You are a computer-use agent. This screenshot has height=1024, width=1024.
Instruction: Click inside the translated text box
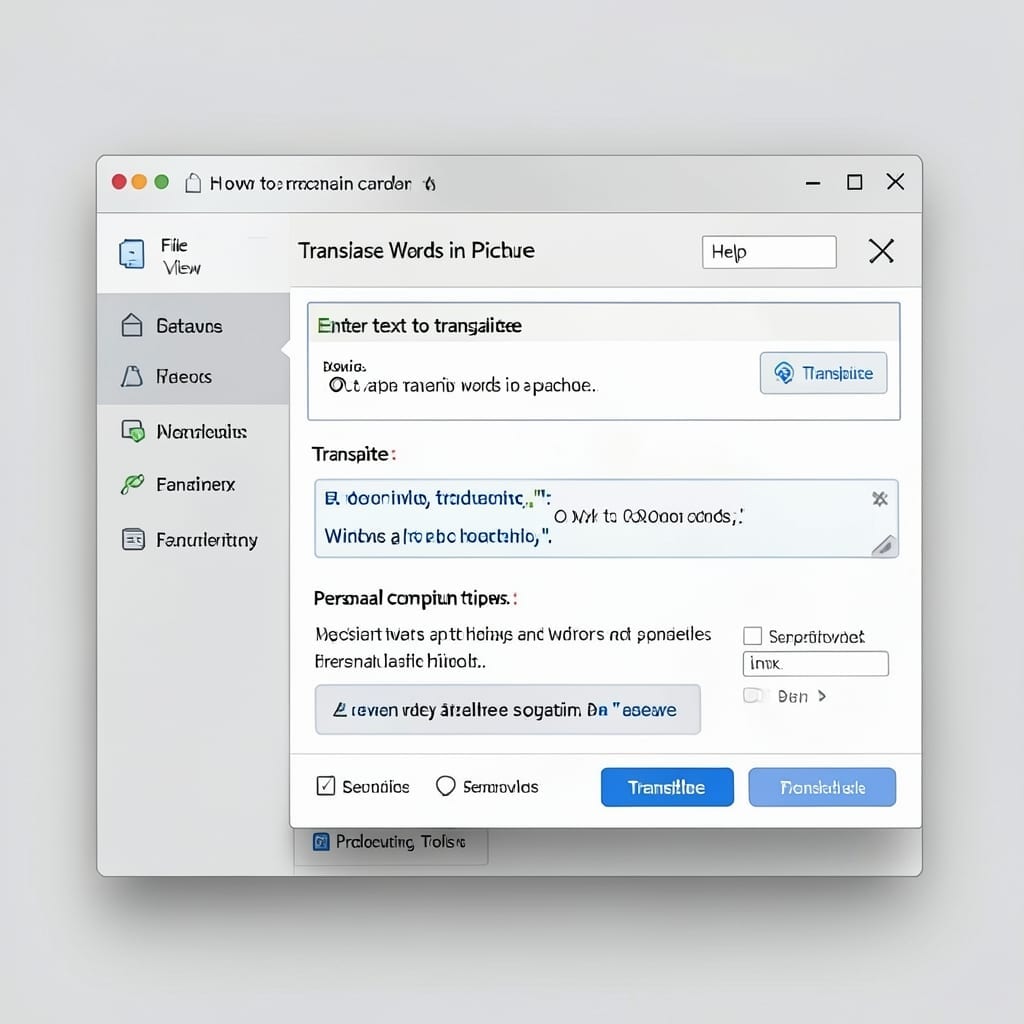(x=605, y=518)
